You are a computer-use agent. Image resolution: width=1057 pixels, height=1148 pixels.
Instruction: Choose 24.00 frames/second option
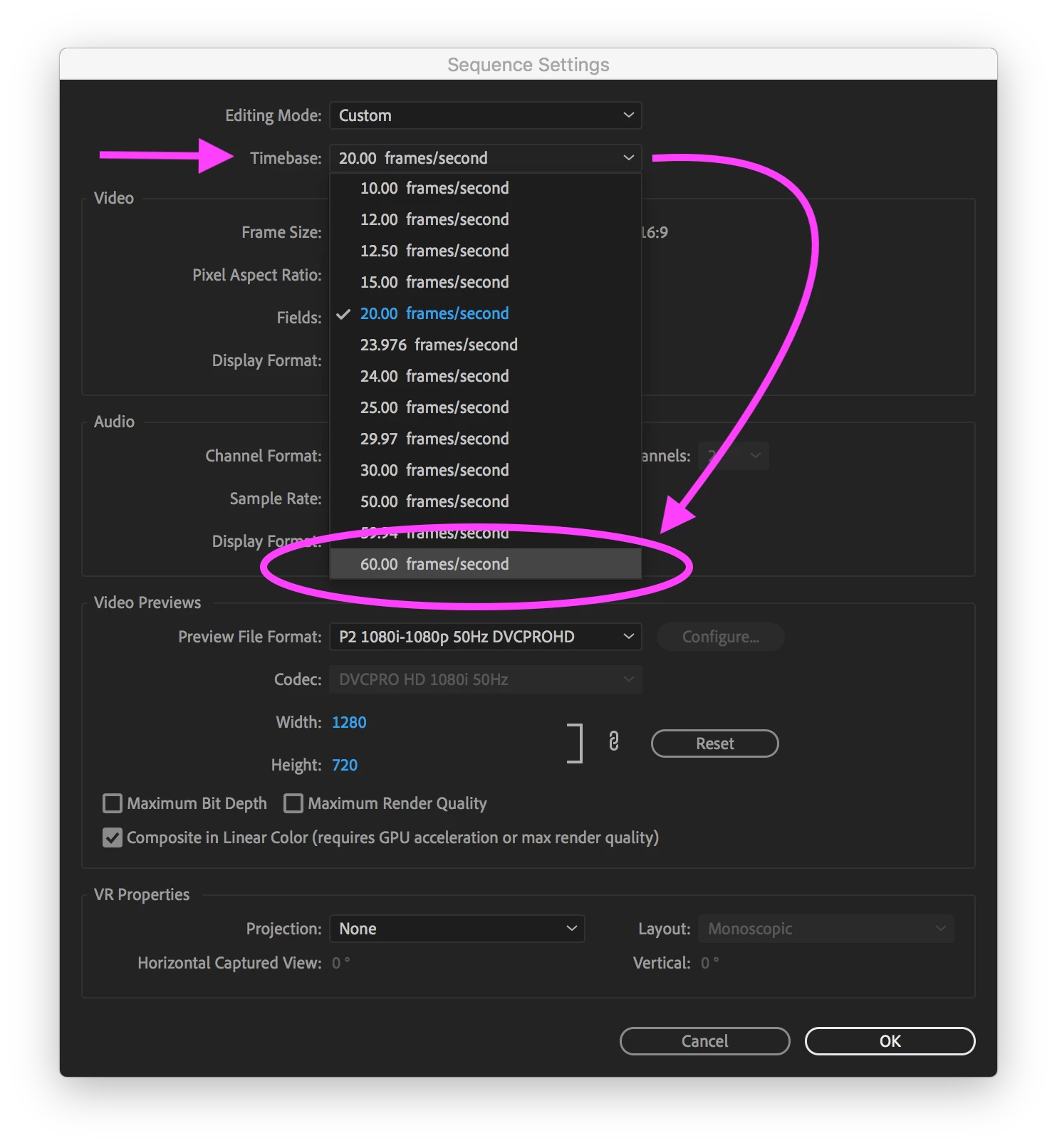pyautogui.click(x=485, y=376)
